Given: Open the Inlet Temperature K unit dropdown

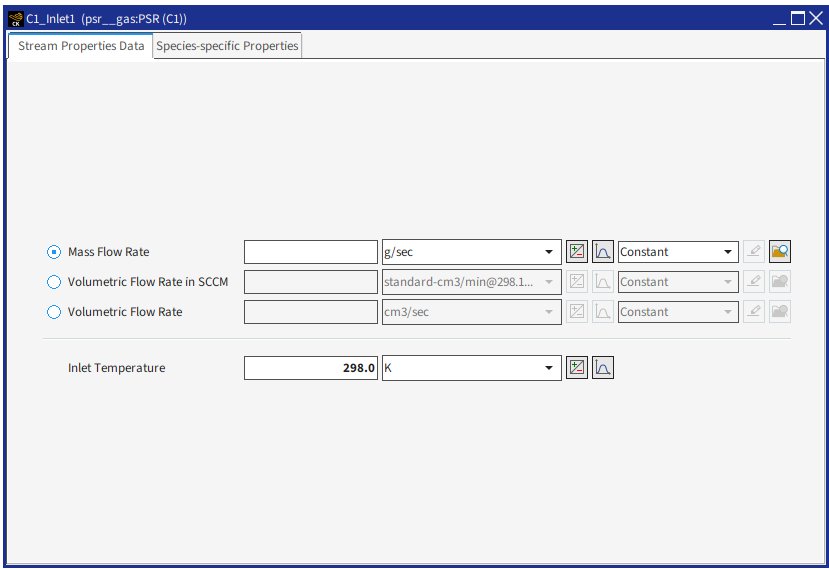Looking at the screenshot, I should coord(472,368).
